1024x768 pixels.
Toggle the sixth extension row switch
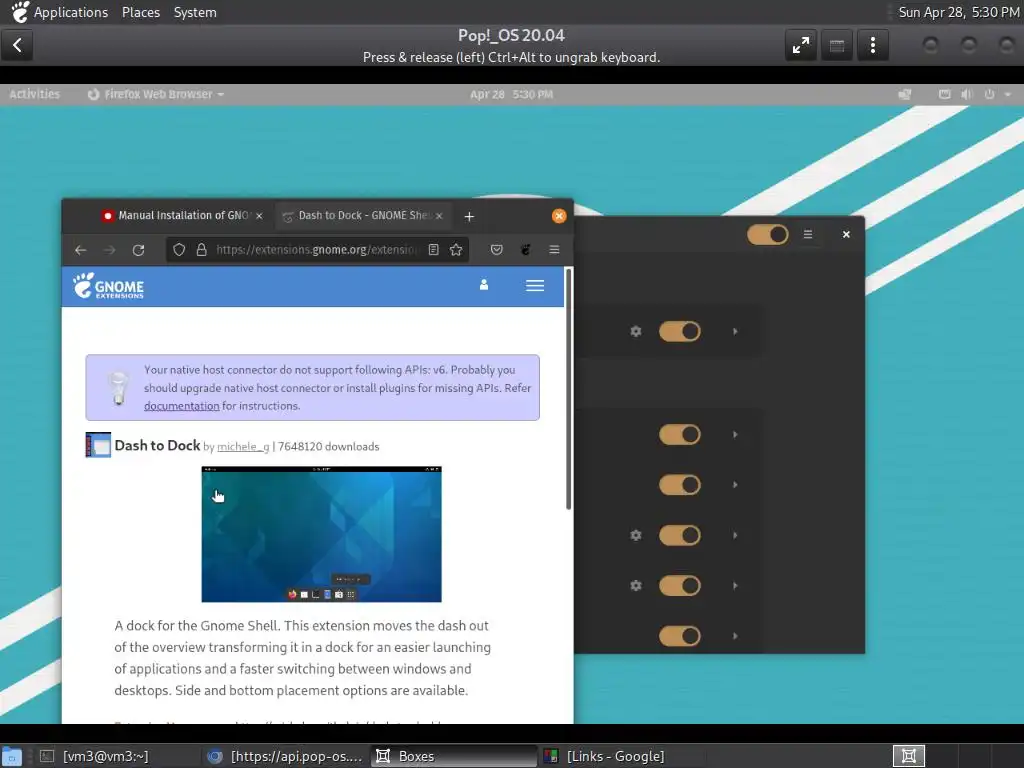pyautogui.click(x=680, y=635)
